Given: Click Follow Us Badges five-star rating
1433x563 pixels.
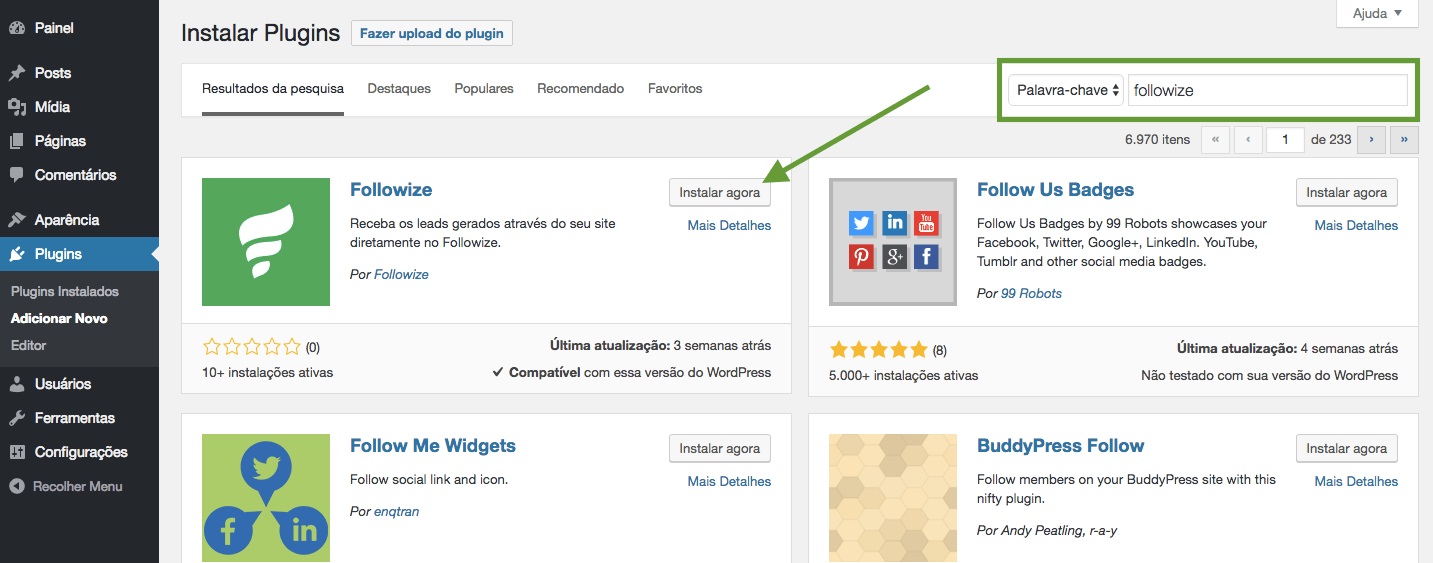Looking at the screenshot, I should [879, 350].
